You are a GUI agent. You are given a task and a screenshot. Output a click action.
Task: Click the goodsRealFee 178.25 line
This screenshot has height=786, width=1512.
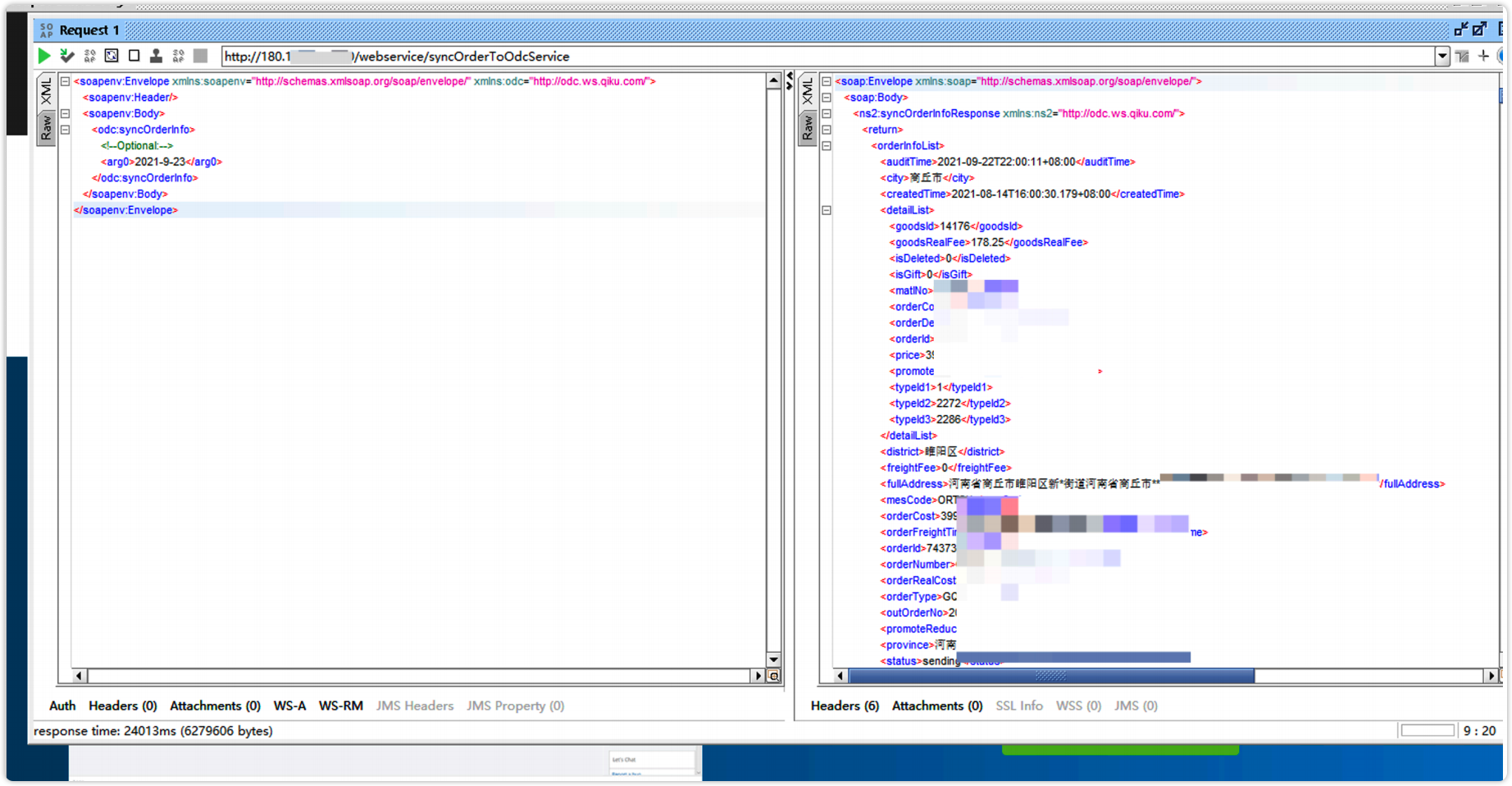click(x=988, y=242)
